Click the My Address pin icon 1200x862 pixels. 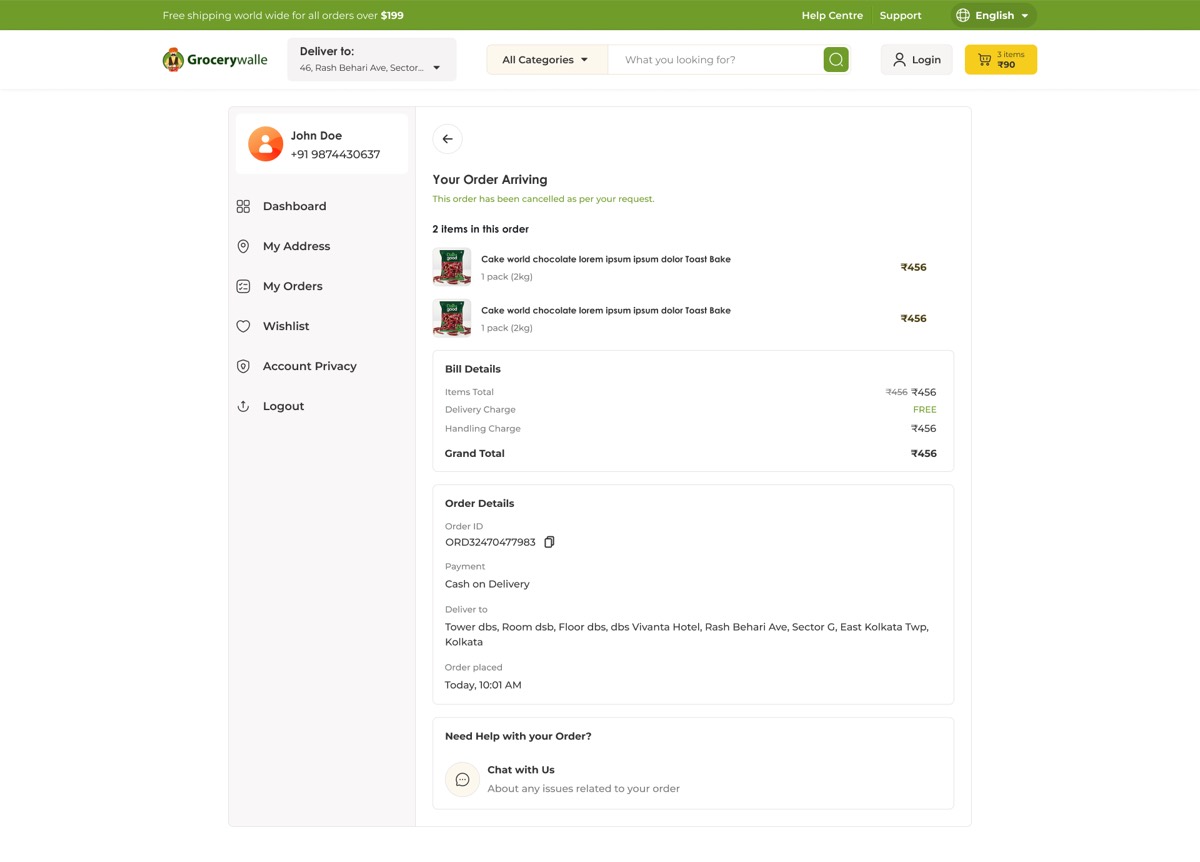pyautogui.click(x=243, y=246)
